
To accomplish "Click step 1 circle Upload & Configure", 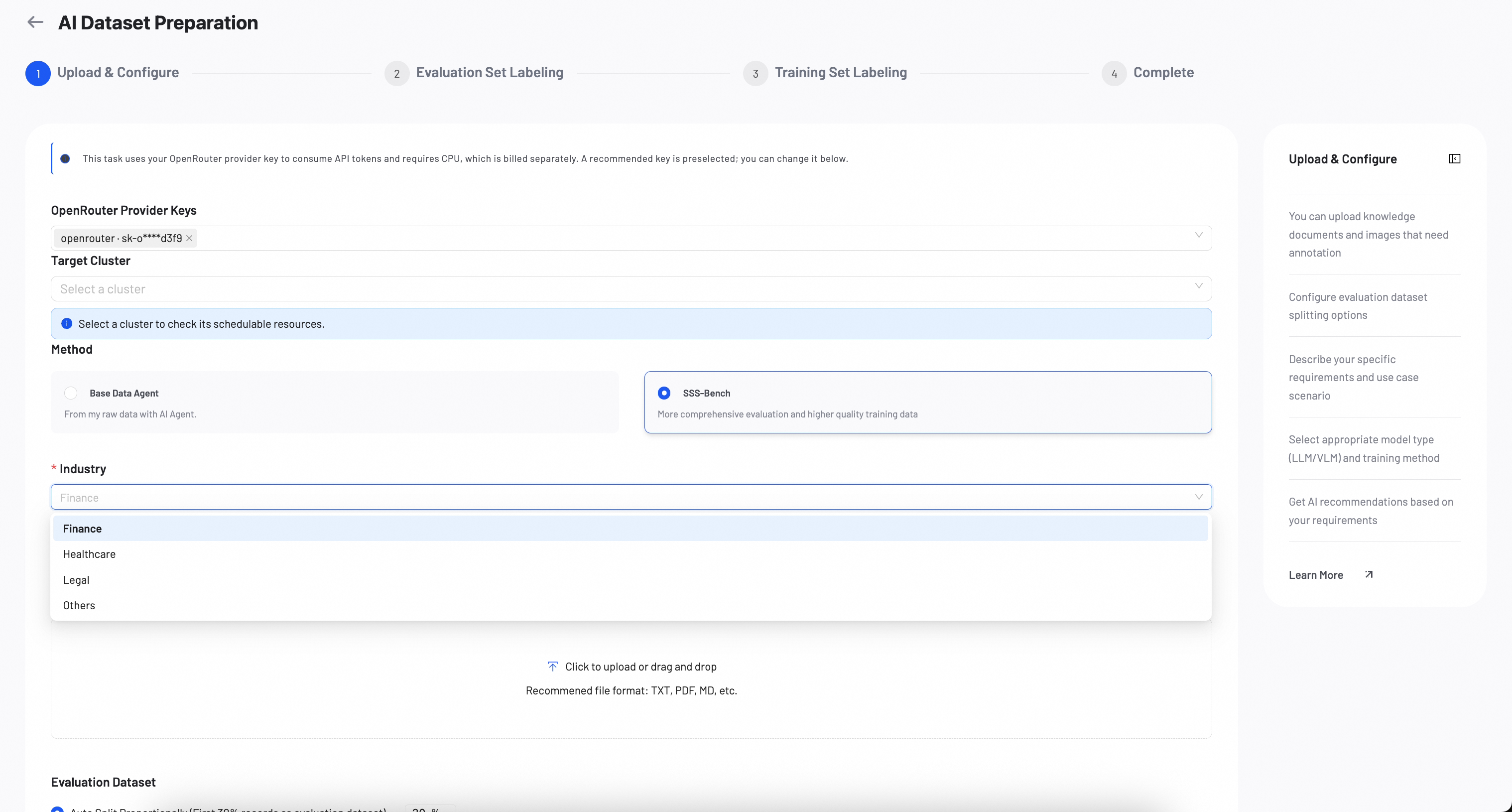I will [38, 73].
